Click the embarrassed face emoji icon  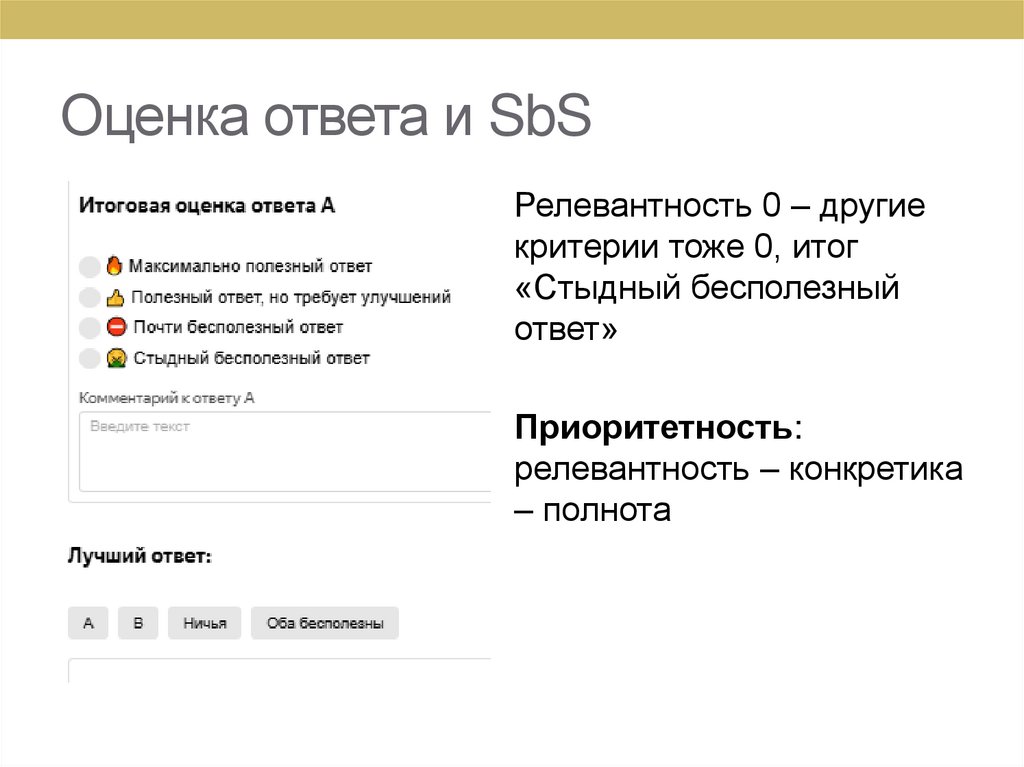click(x=117, y=357)
